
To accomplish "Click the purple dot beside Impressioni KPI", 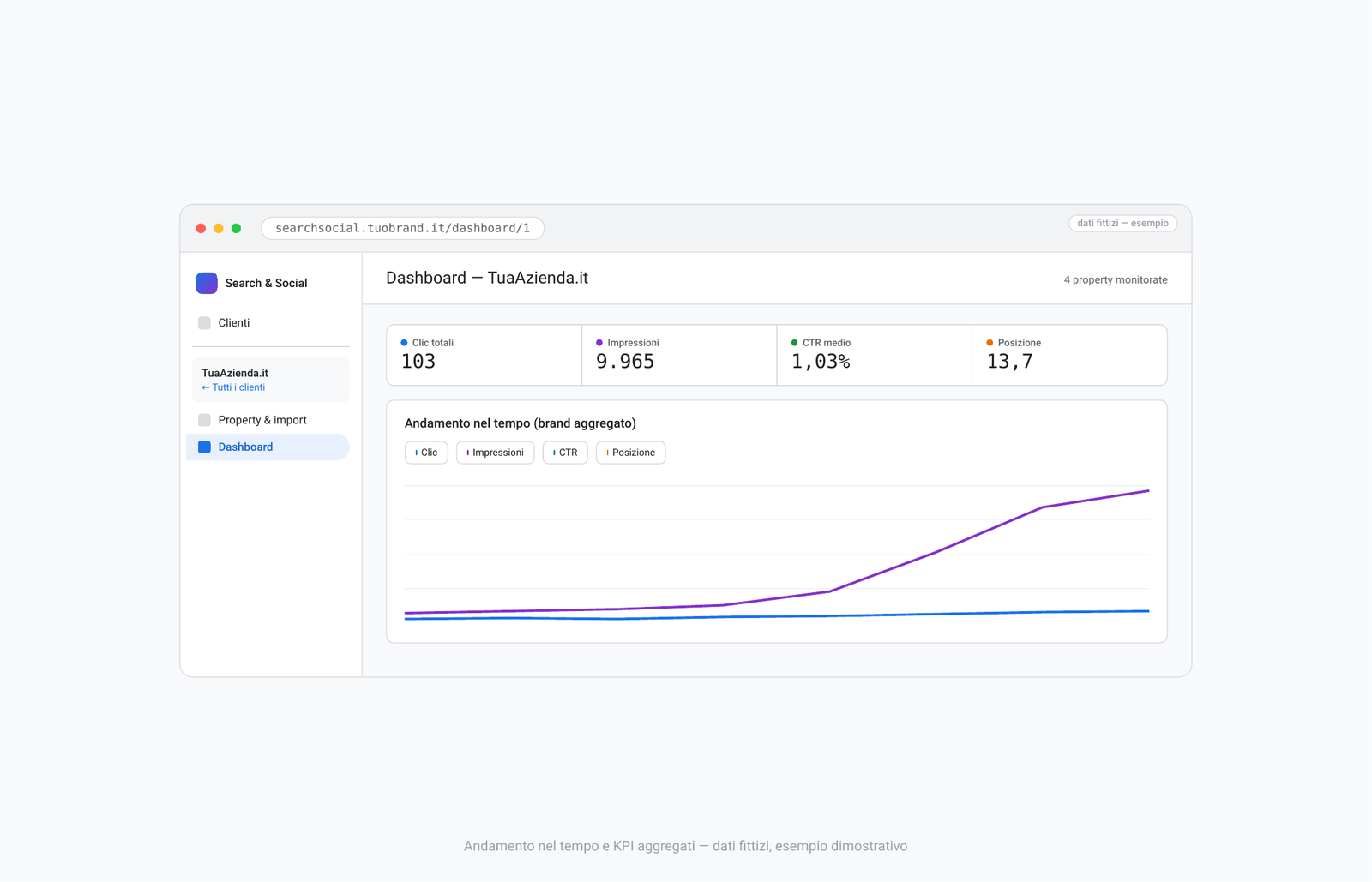I will [x=599, y=343].
